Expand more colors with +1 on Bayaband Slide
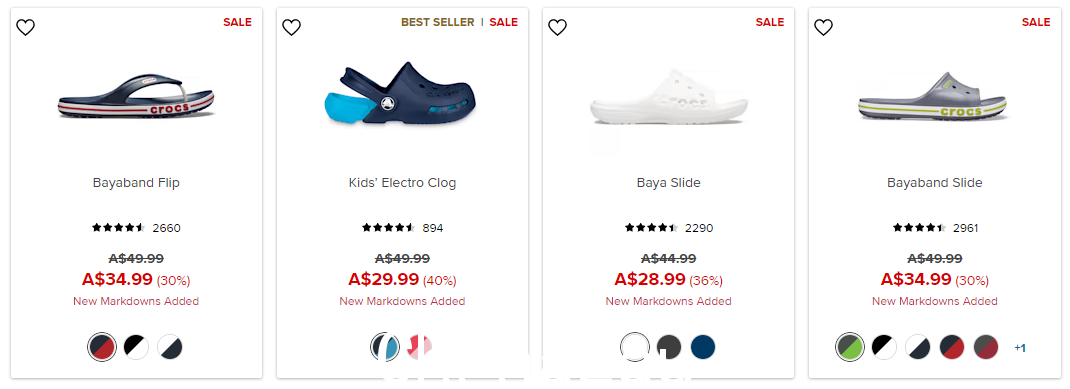Viewport: 1070px width, 389px height. pos(1020,348)
